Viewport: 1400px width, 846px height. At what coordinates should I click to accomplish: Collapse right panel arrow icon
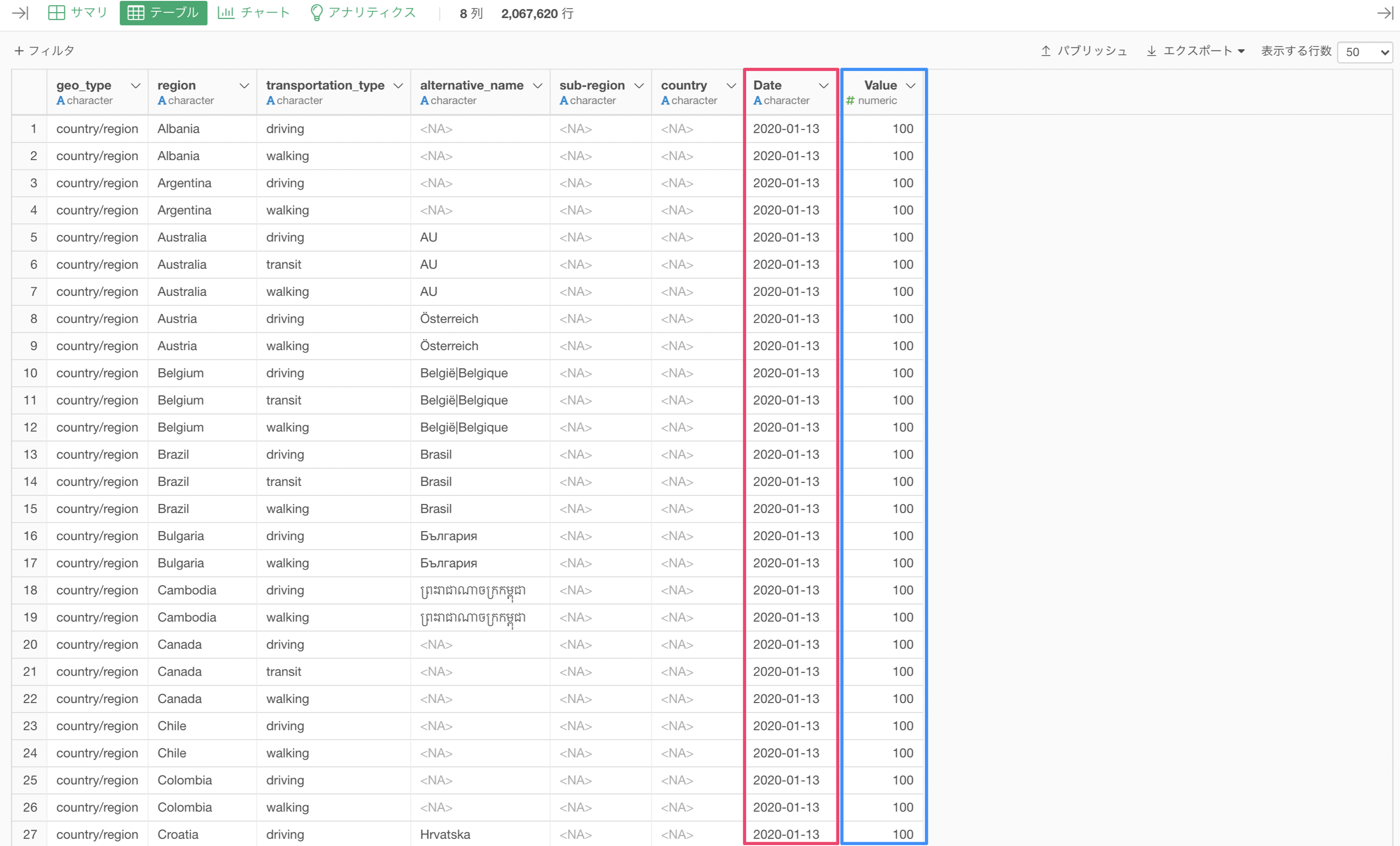pos(1384,13)
